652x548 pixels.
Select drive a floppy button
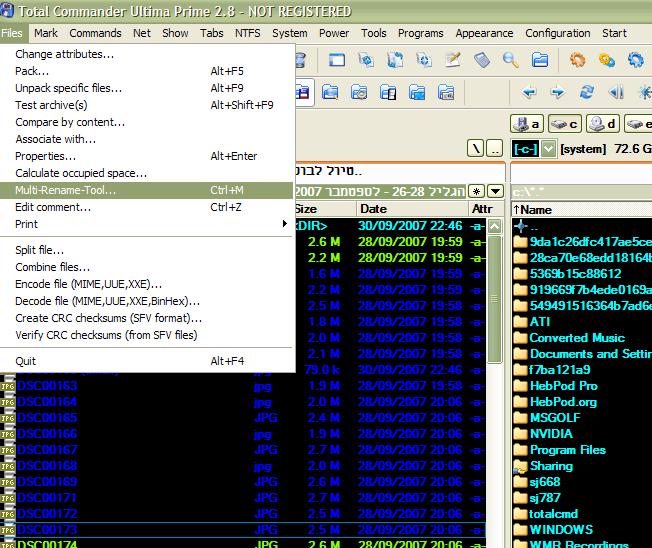coord(526,124)
